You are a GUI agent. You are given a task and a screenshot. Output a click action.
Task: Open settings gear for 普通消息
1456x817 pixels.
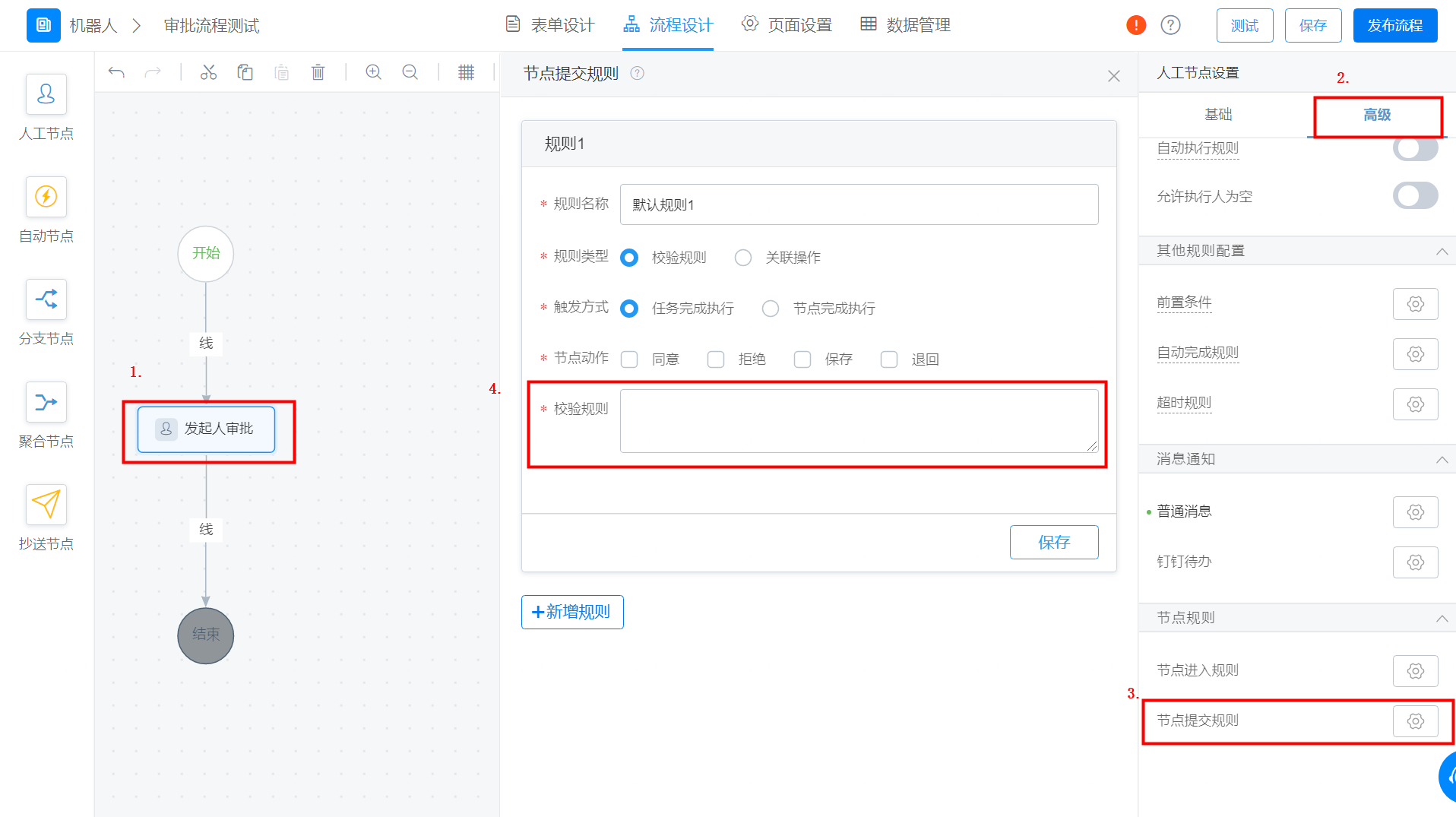(x=1415, y=512)
